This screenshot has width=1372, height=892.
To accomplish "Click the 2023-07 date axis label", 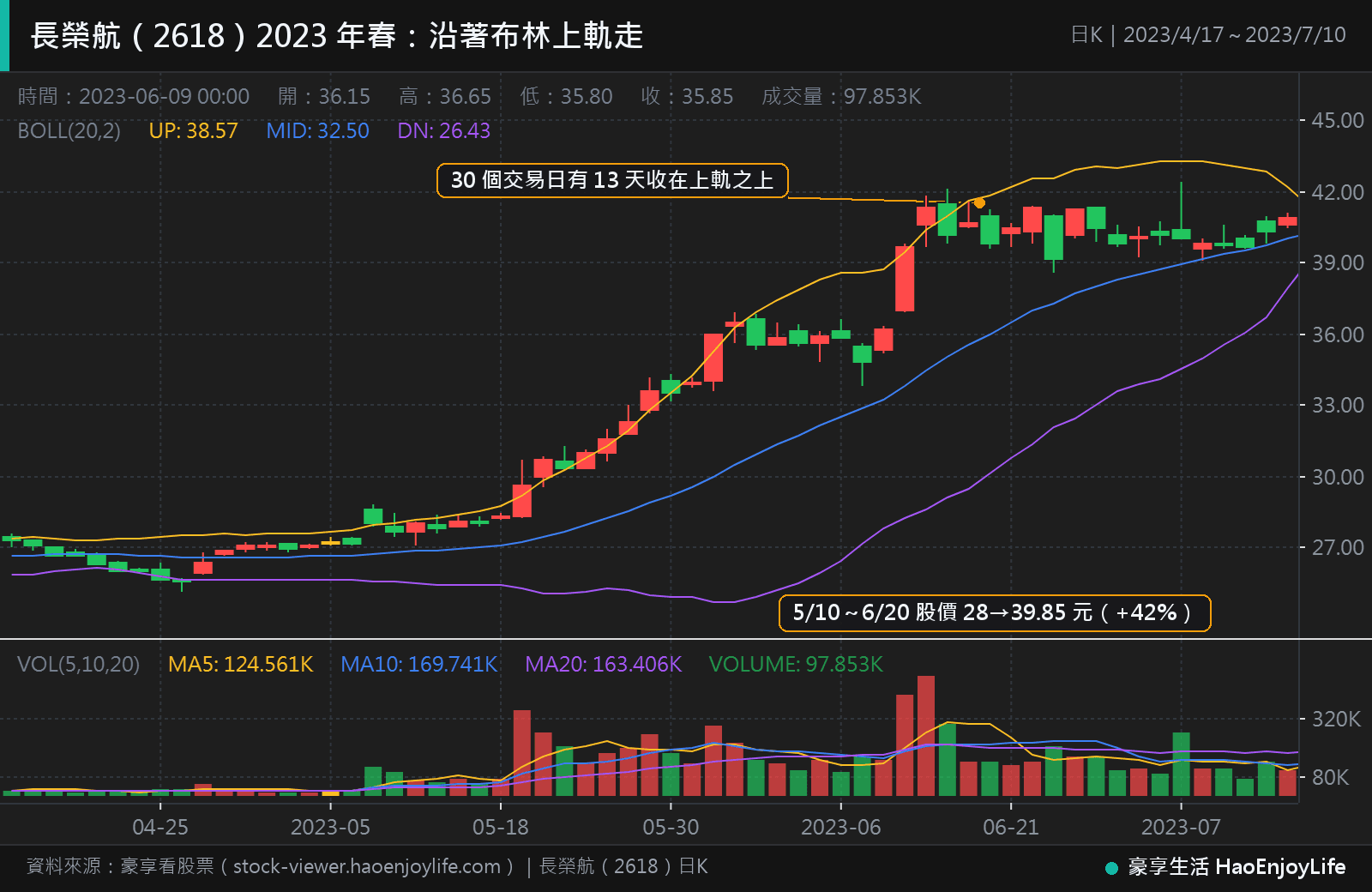I will [x=1181, y=828].
